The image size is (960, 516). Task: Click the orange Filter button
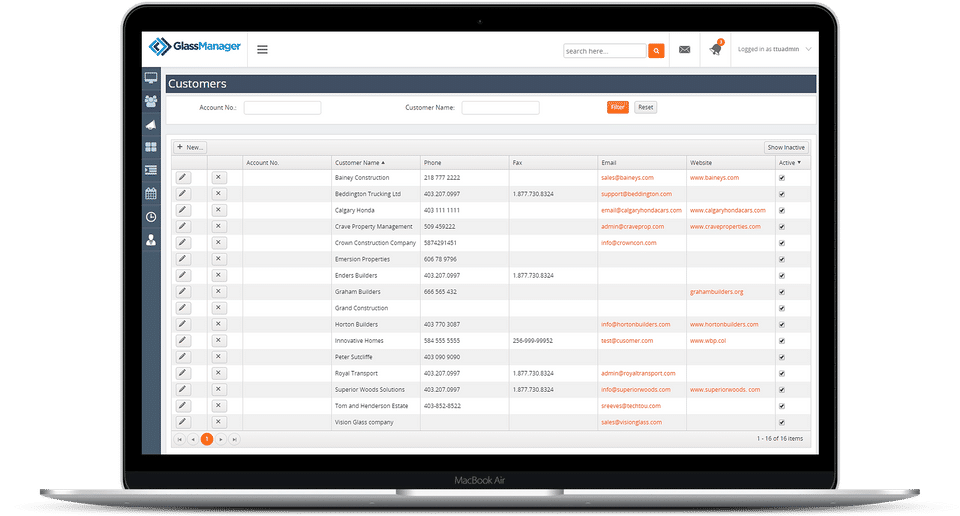618,107
